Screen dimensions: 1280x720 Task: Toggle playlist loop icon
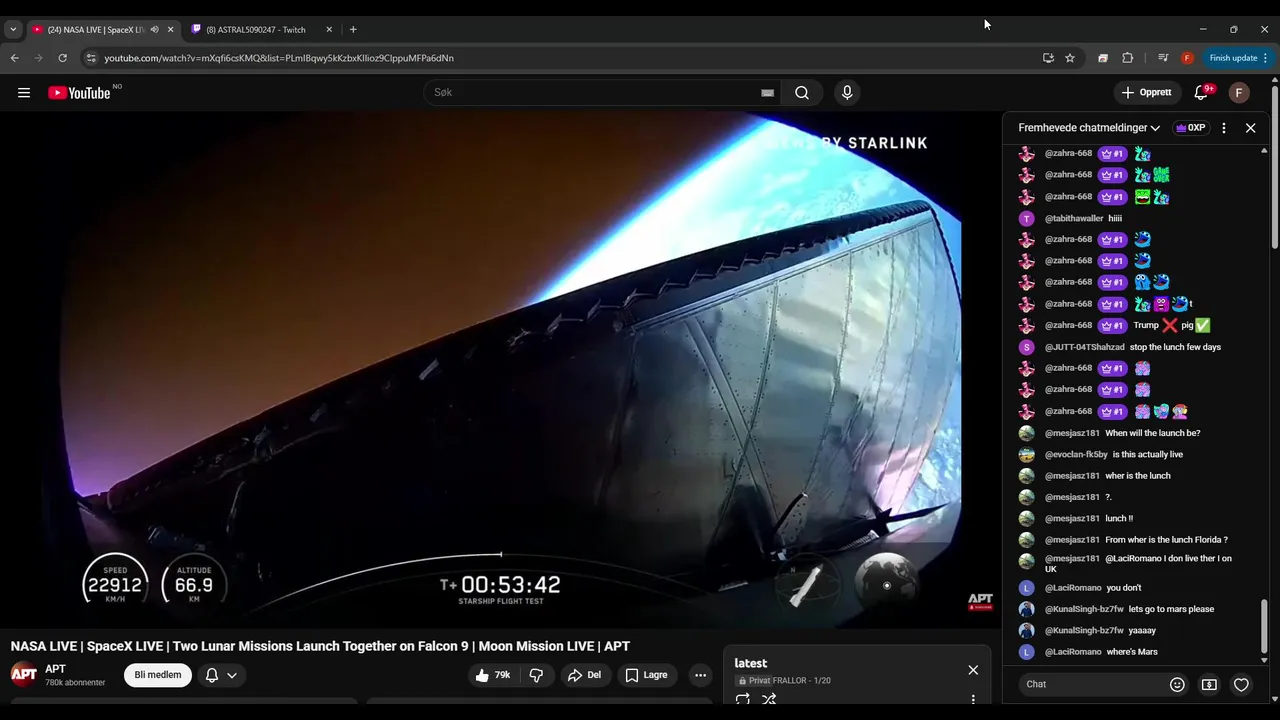[743, 700]
